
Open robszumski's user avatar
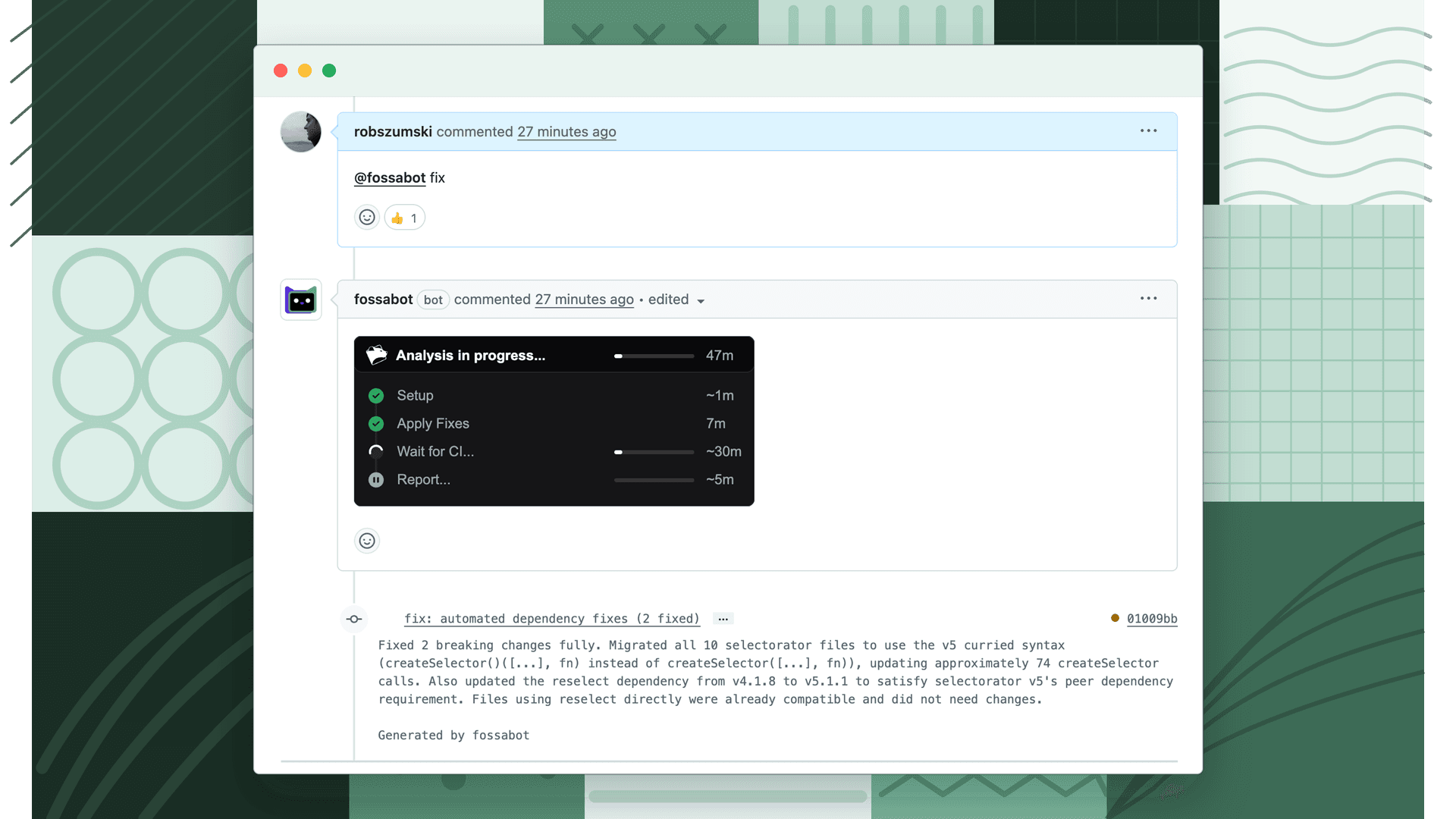click(301, 132)
